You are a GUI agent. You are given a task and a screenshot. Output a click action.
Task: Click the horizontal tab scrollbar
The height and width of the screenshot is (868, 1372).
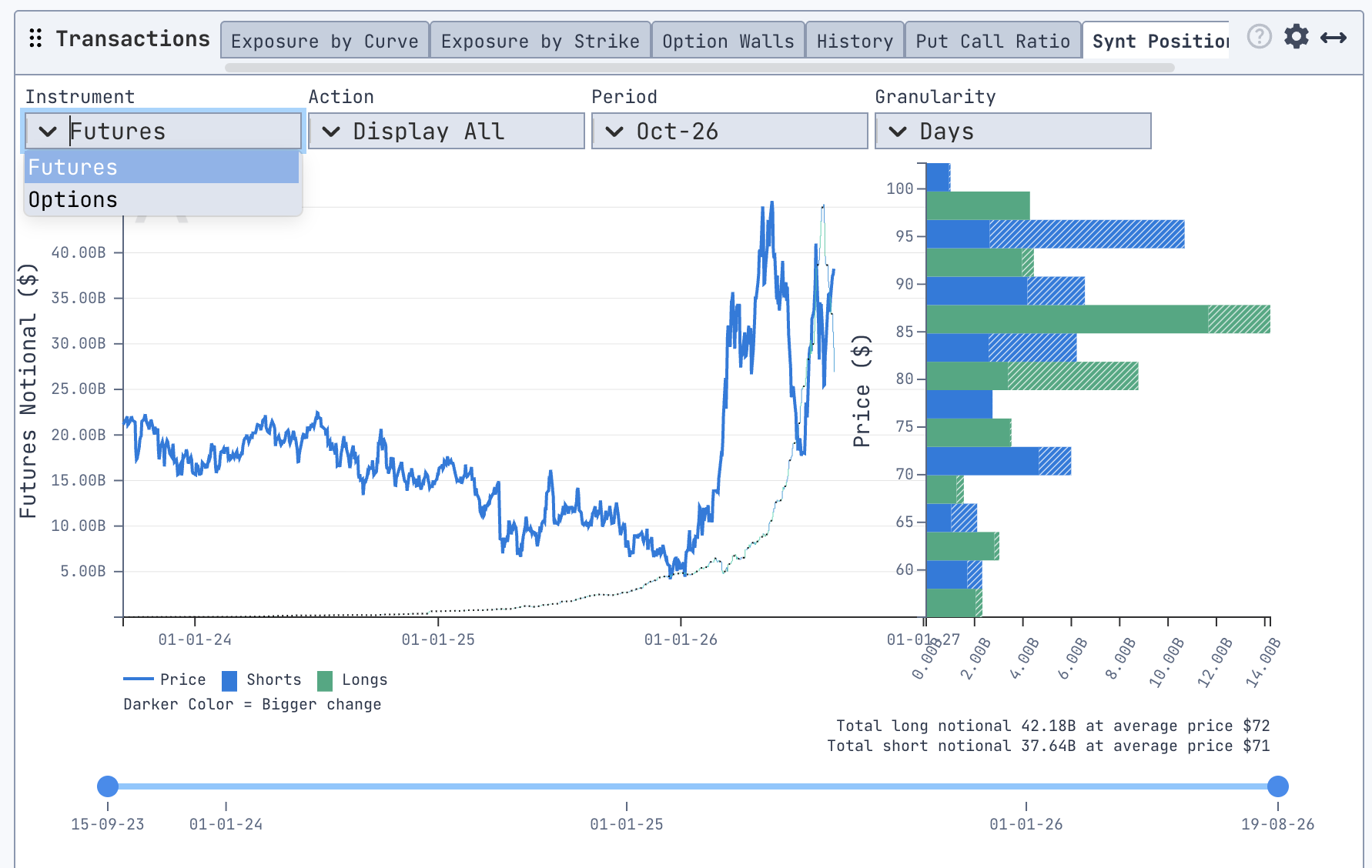coord(700,68)
